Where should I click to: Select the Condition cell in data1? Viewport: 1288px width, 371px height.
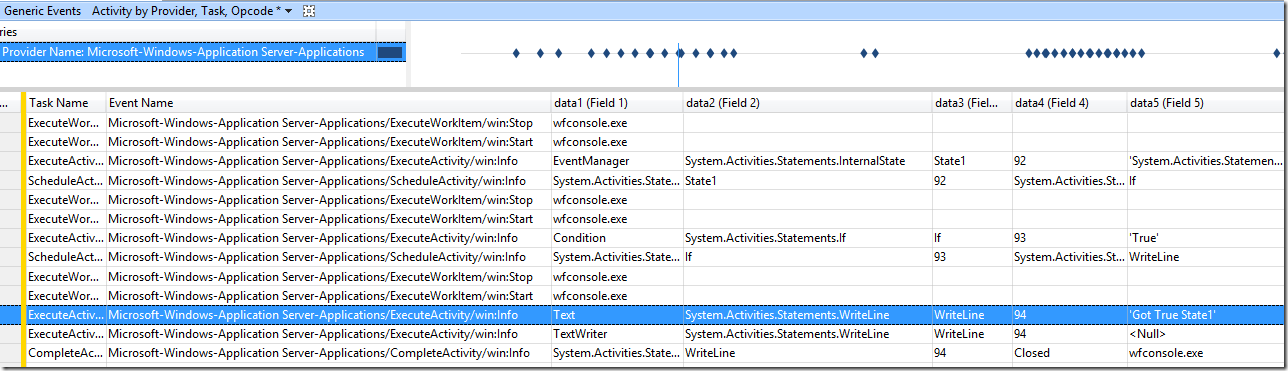(616, 238)
